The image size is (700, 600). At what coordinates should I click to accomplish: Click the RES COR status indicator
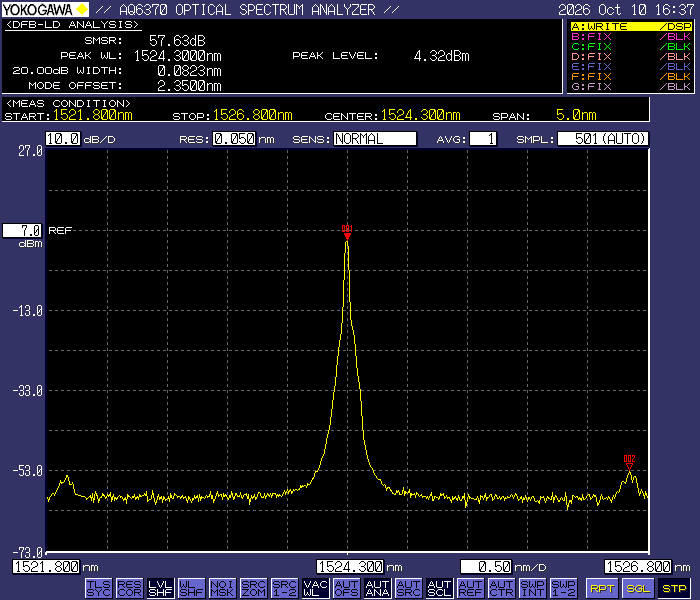click(129, 588)
